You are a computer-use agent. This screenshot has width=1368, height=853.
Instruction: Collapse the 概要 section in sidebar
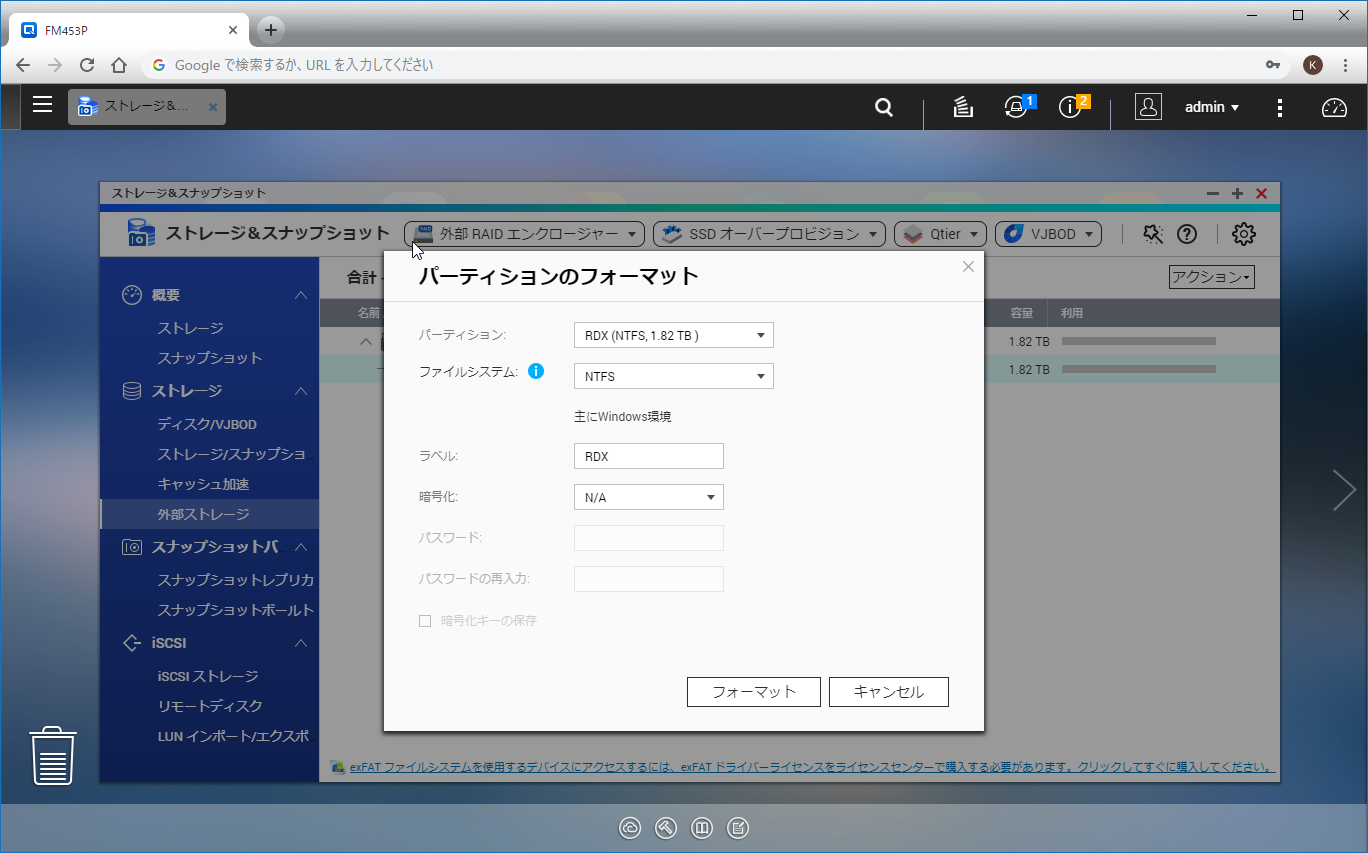point(300,295)
